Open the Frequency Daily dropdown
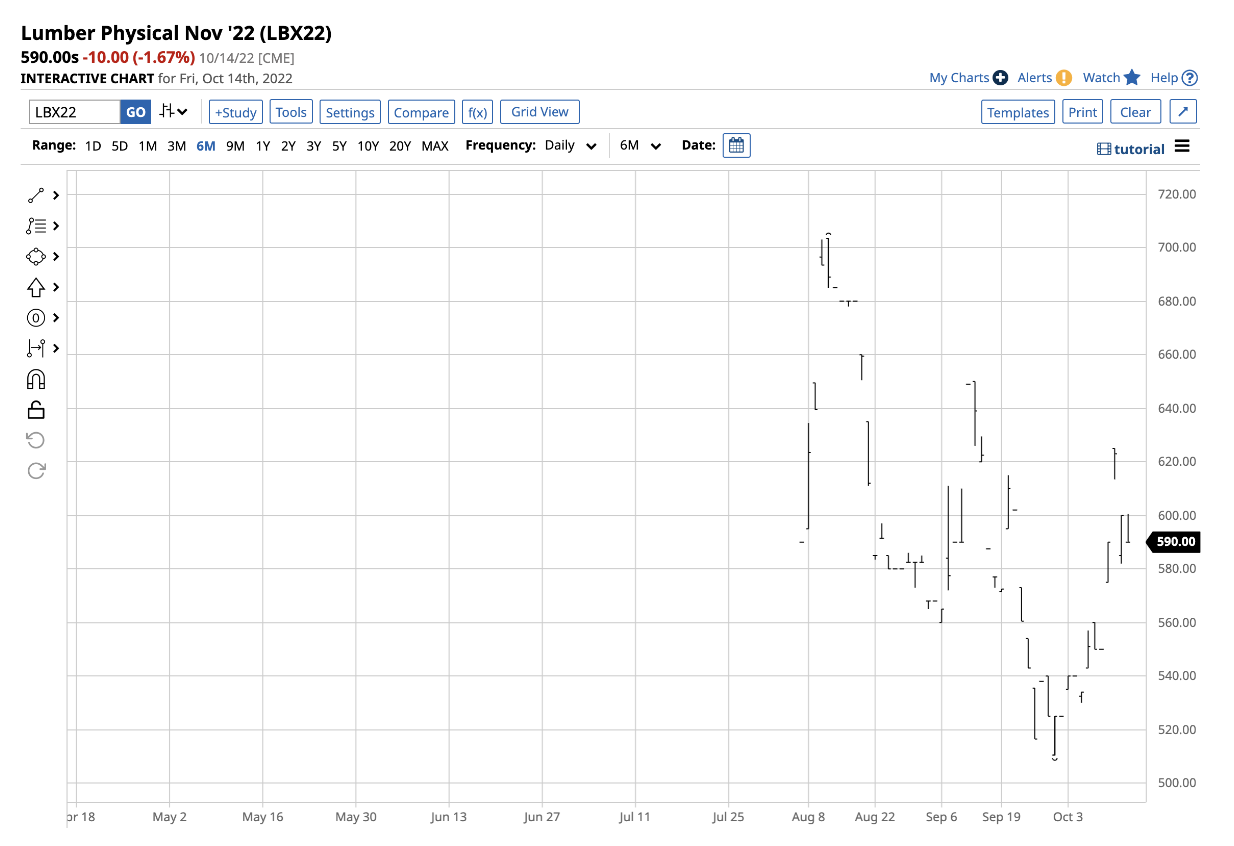 tap(571, 146)
